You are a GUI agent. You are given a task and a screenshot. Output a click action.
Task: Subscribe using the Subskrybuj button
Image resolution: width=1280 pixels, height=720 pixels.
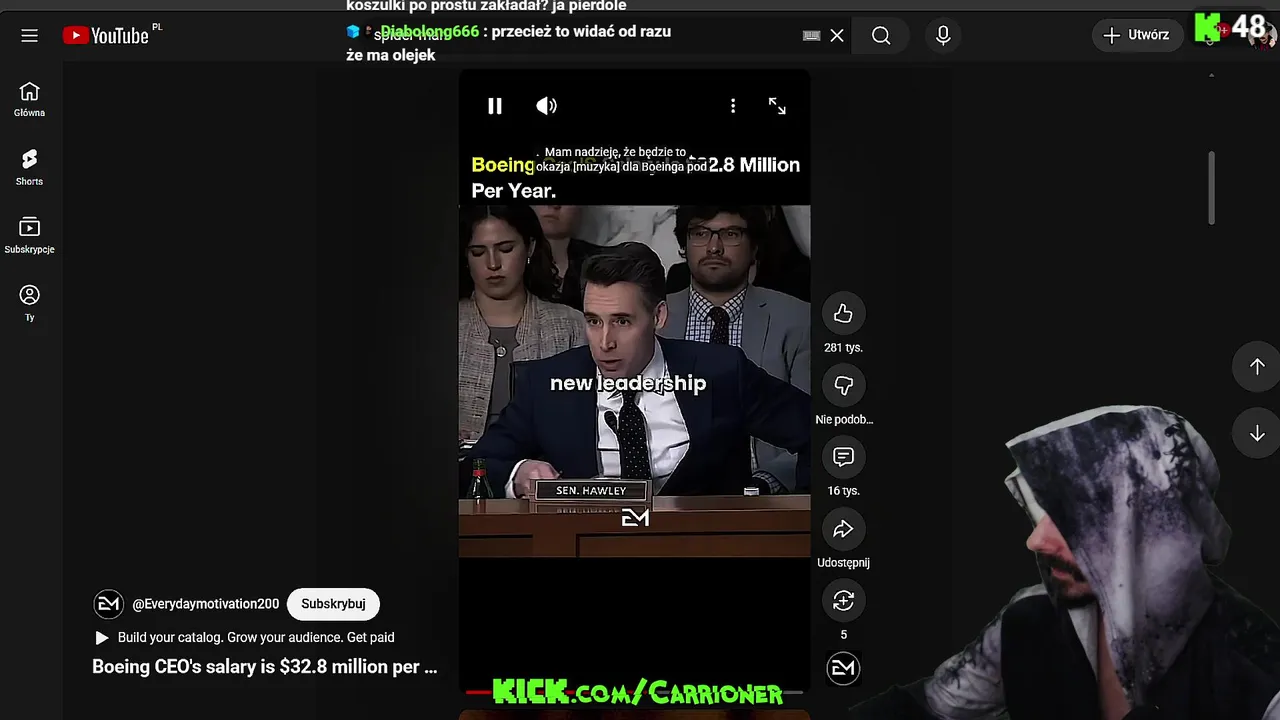pyautogui.click(x=333, y=604)
